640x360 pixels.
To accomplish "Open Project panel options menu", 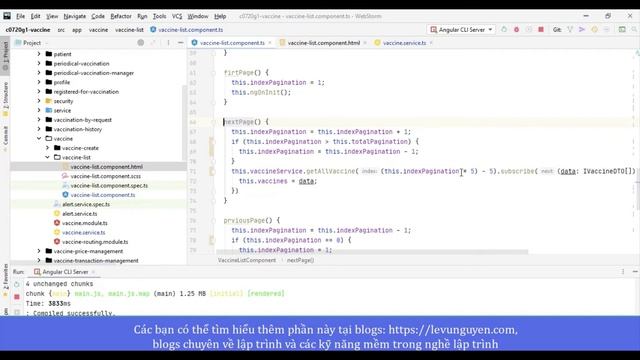I will click(x=168, y=43).
